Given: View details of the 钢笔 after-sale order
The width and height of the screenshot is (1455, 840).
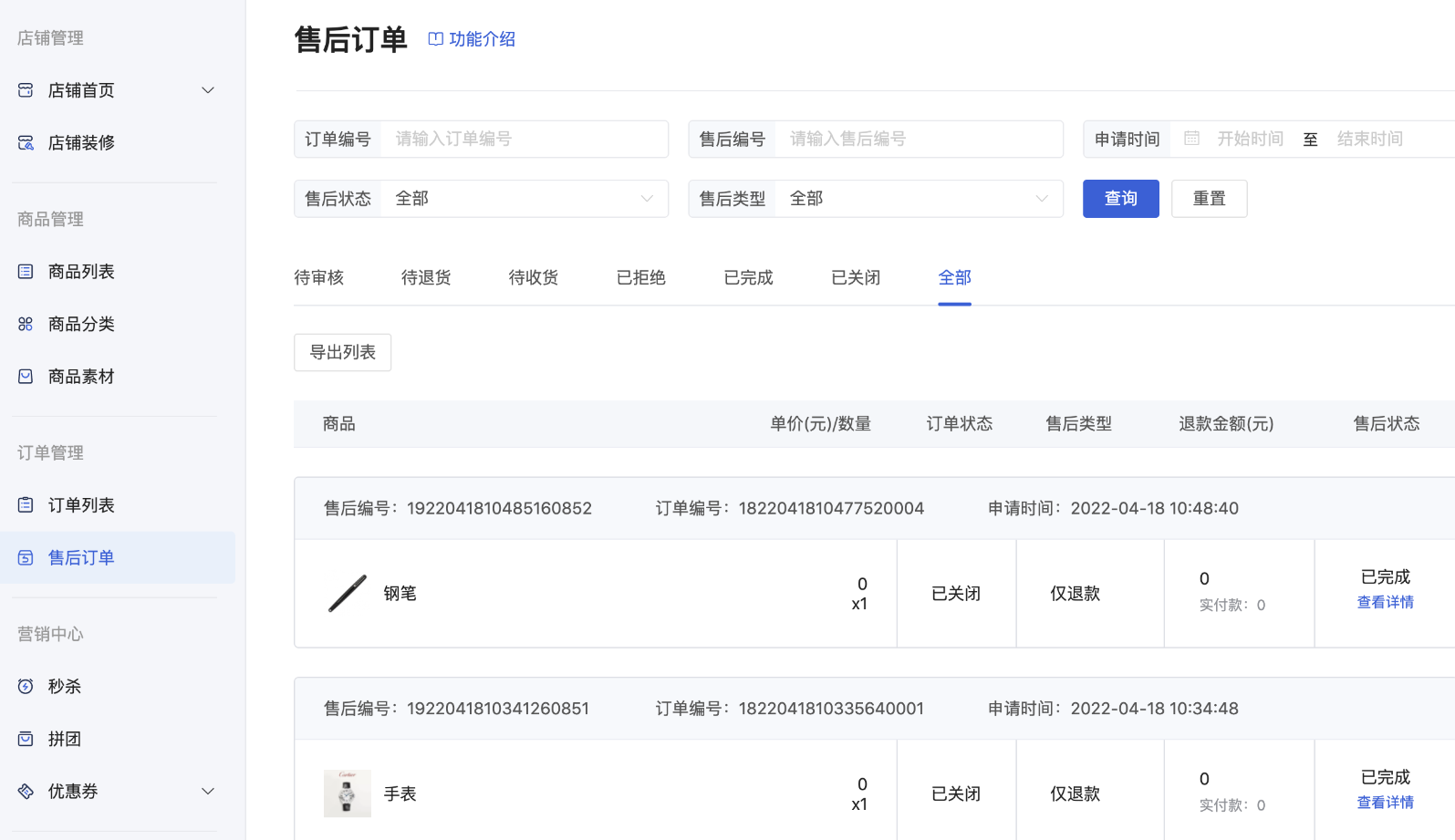Looking at the screenshot, I should pos(1386,602).
